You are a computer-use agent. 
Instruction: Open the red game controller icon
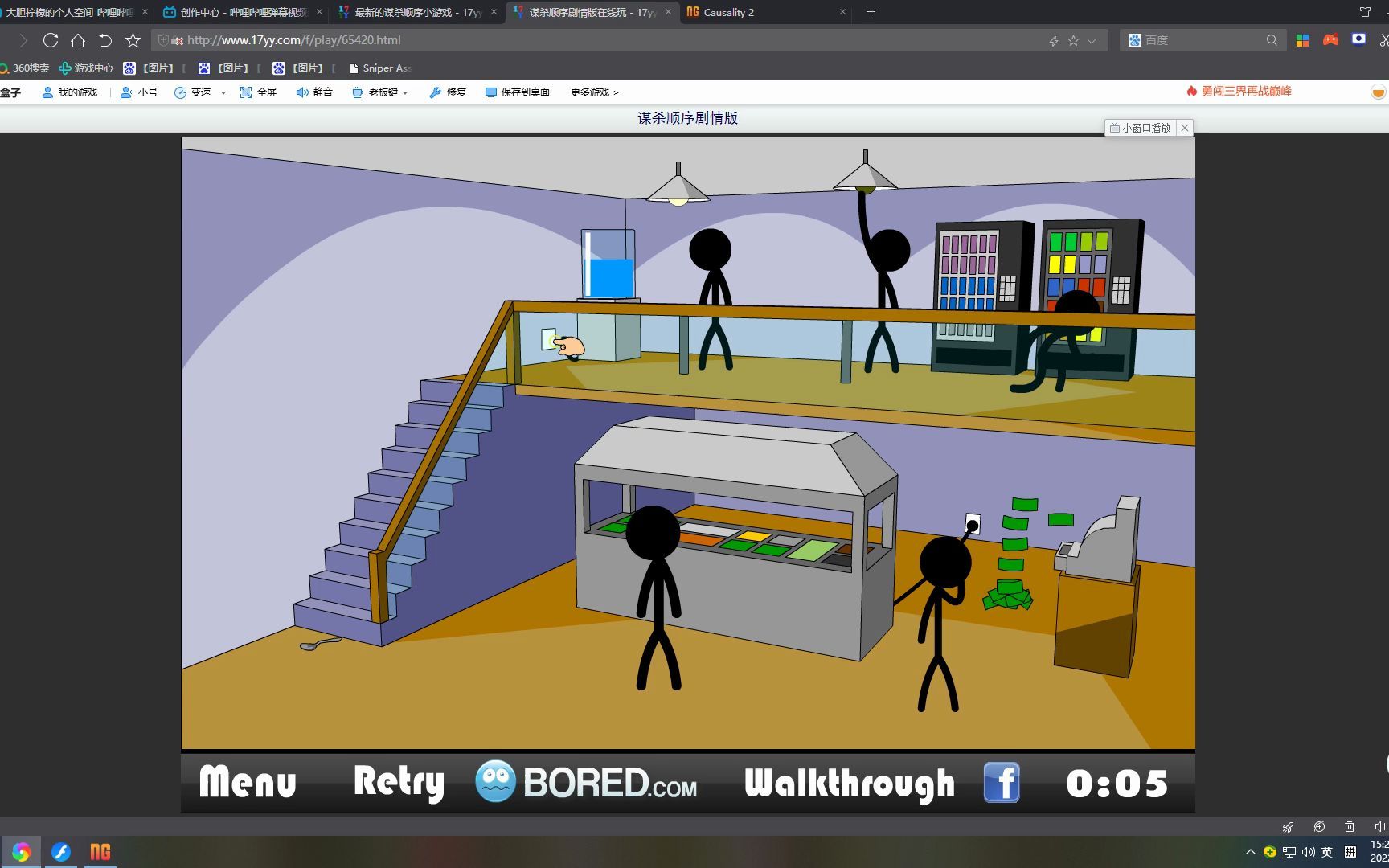pos(1330,39)
